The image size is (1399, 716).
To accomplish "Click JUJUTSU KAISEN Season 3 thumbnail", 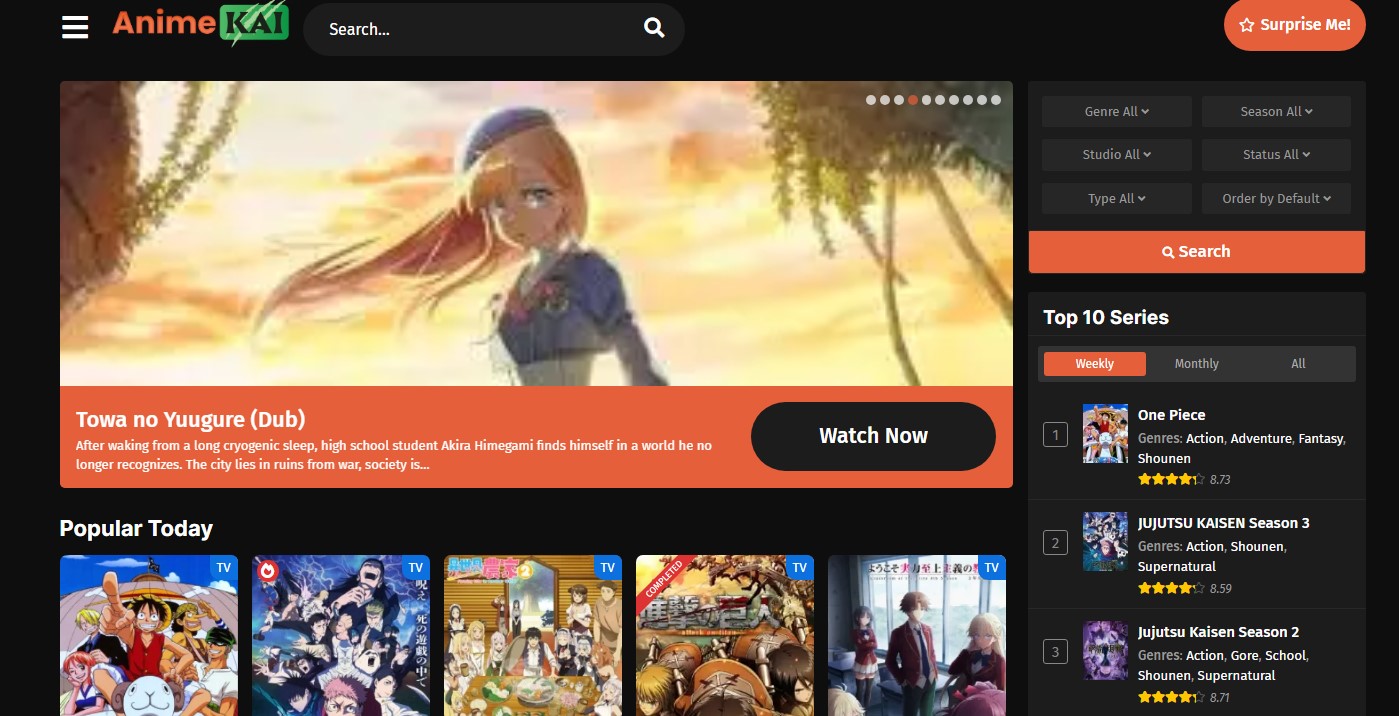I will point(1105,542).
